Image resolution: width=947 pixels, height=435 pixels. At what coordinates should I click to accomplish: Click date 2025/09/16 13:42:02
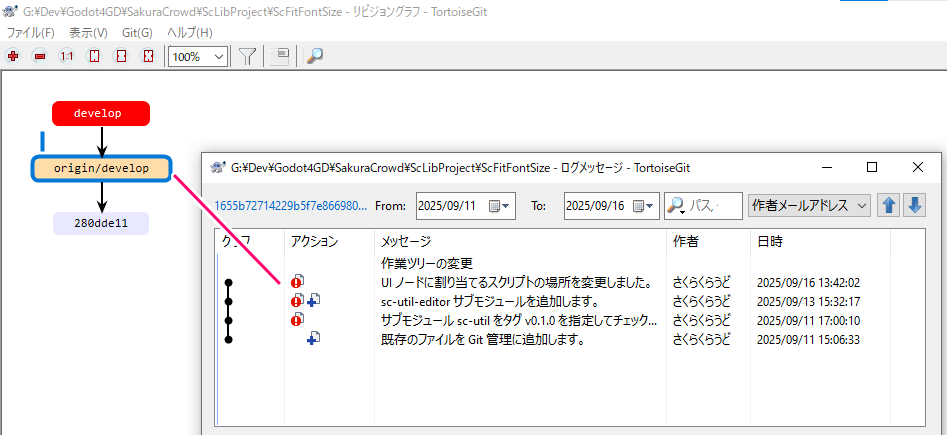808,283
